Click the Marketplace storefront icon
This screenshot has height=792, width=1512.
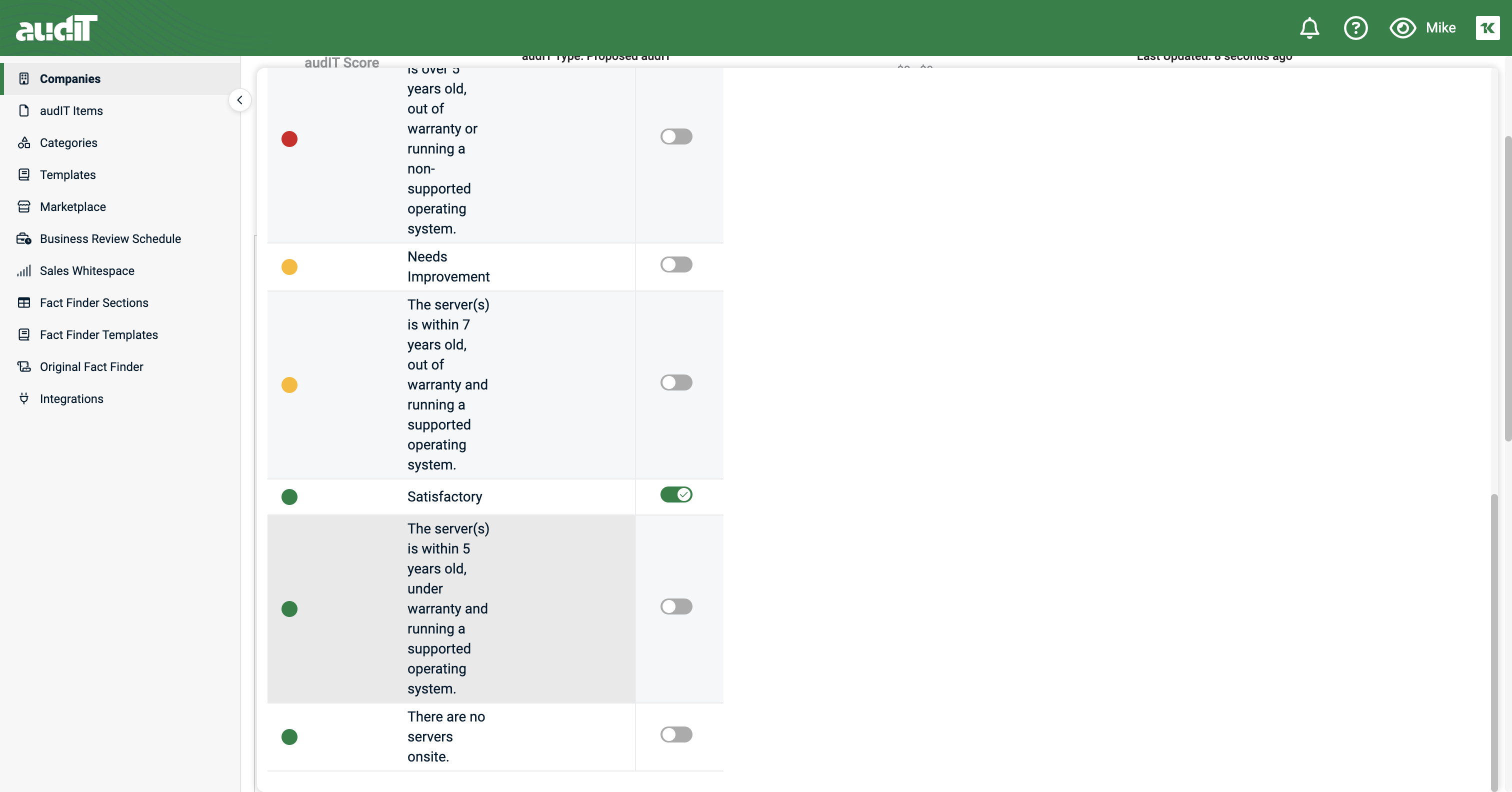tap(24, 206)
